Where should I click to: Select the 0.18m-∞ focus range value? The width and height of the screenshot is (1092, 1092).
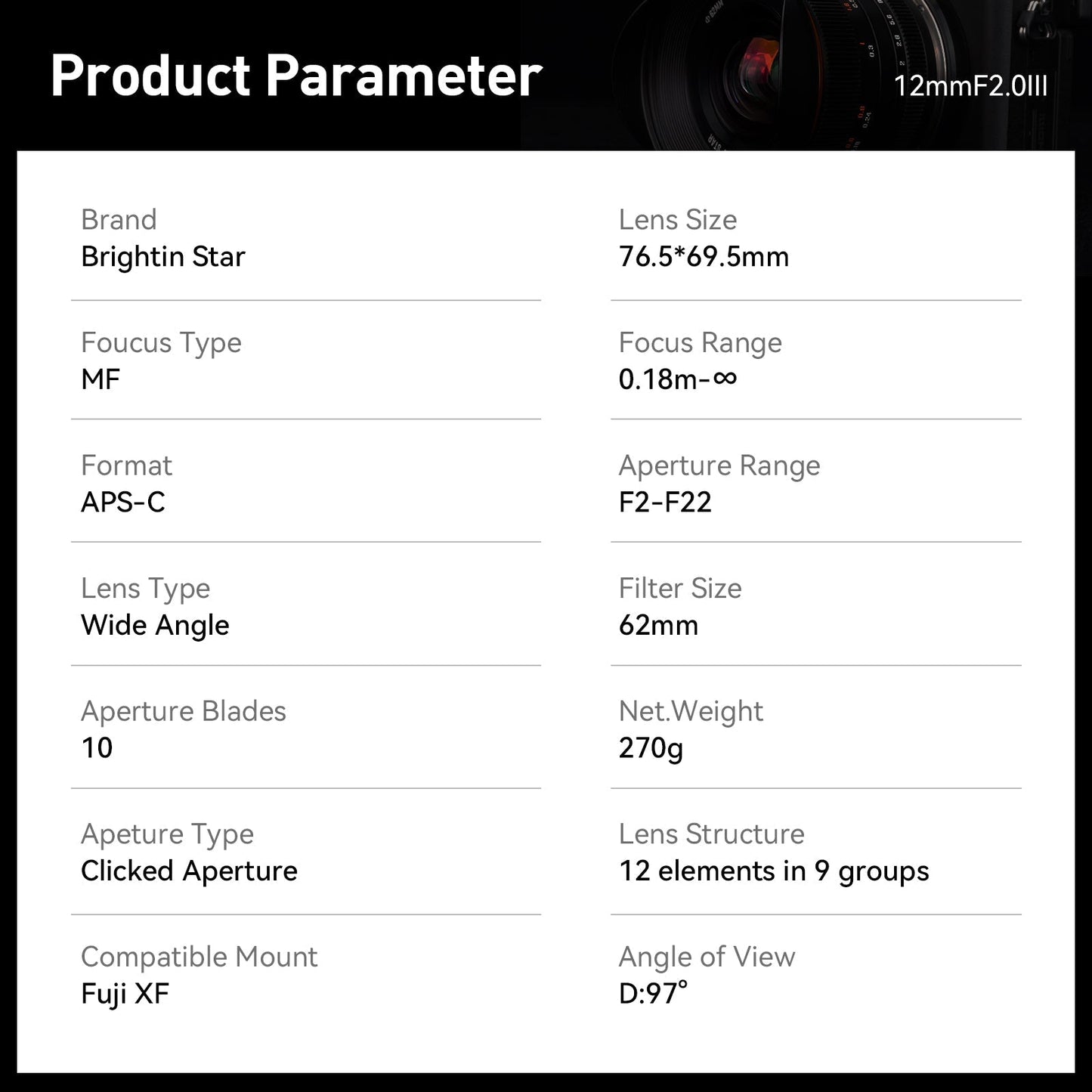pos(677,379)
